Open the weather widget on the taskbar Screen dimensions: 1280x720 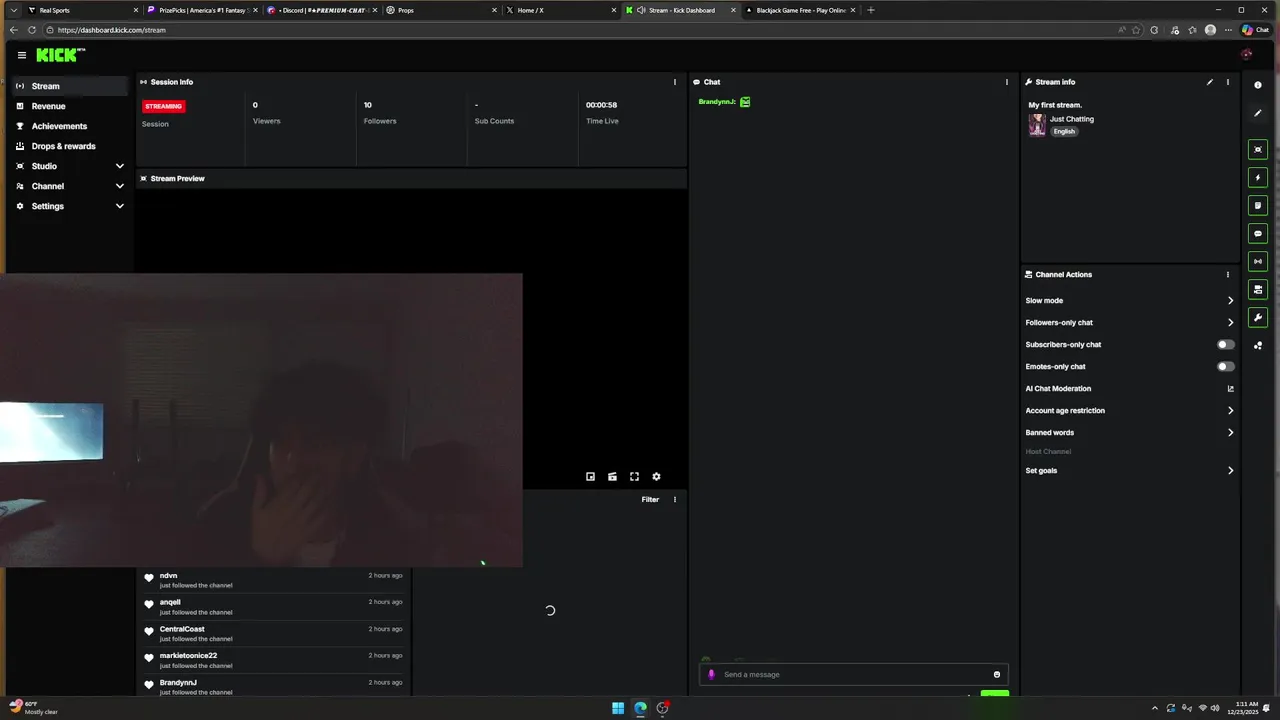click(35, 708)
